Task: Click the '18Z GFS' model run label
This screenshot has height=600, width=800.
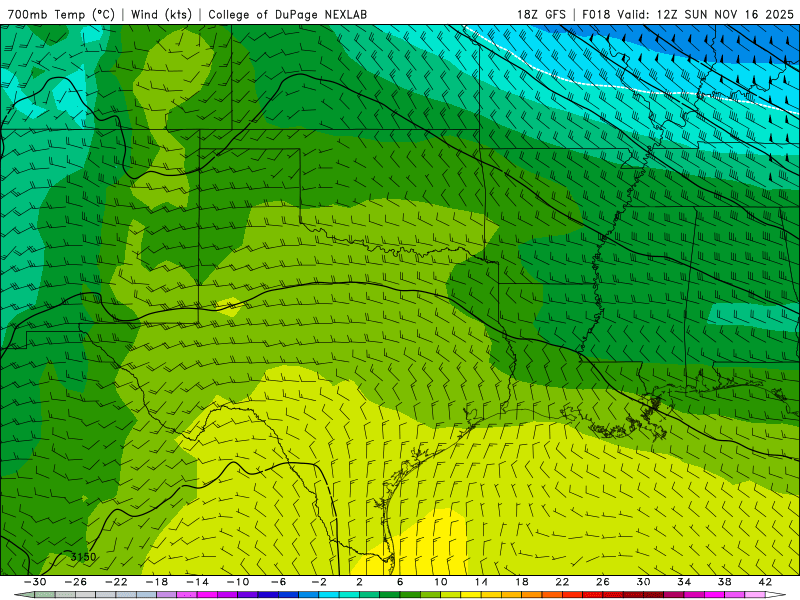Action: pos(541,14)
